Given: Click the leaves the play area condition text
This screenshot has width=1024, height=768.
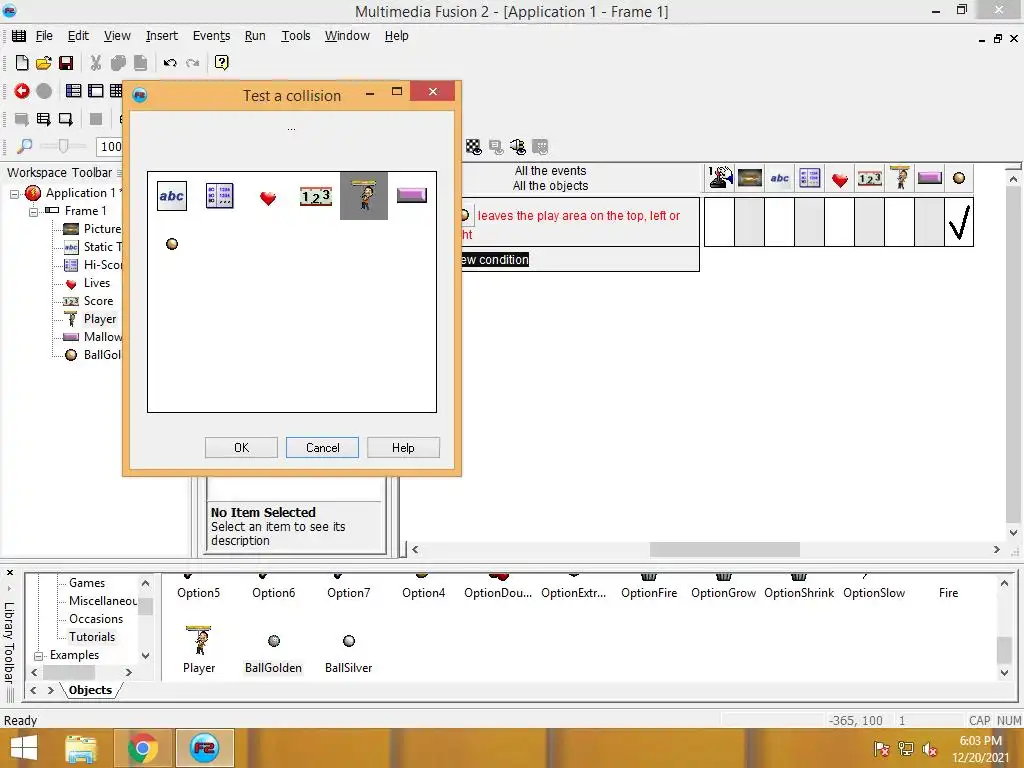Looking at the screenshot, I should pos(578,216).
